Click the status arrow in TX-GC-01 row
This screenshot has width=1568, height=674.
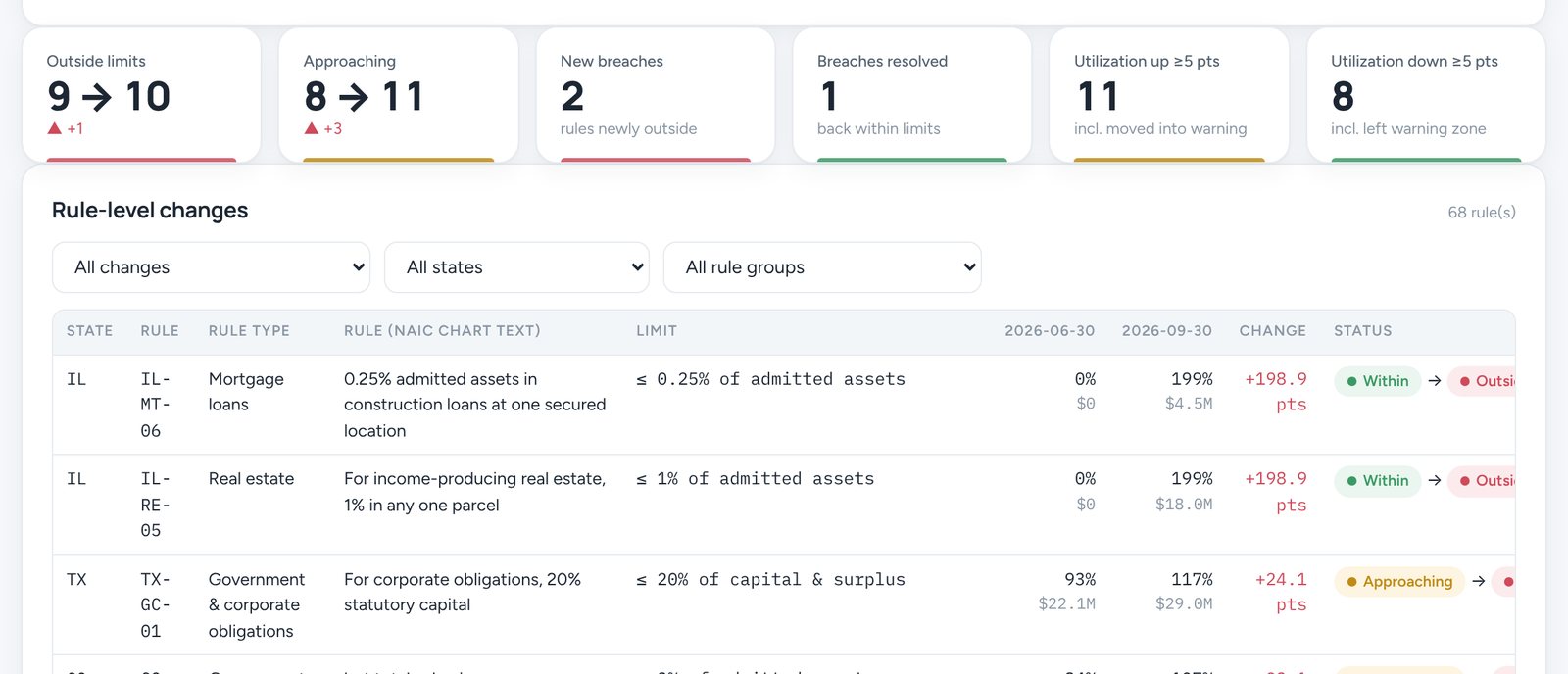tap(1479, 582)
